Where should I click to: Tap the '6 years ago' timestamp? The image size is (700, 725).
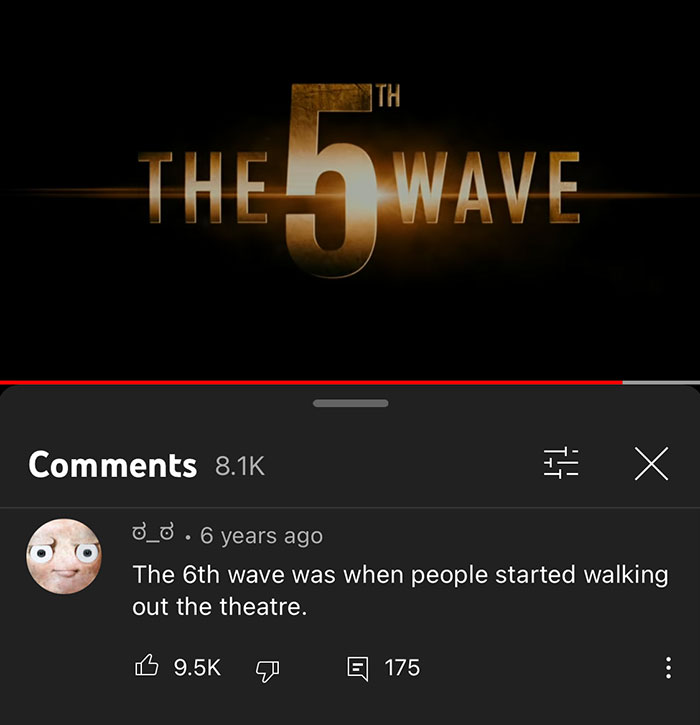pyautogui.click(x=261, y=536)
